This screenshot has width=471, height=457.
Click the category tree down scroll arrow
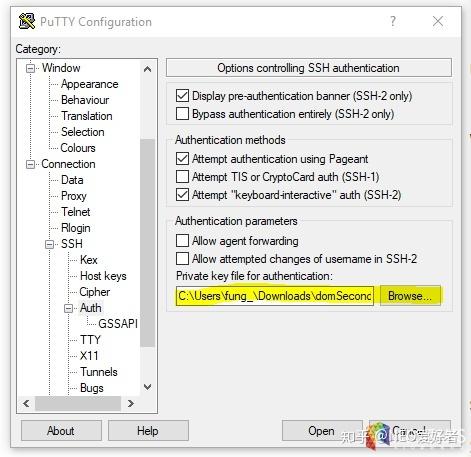pyautogui.click(x=147, y=387)
